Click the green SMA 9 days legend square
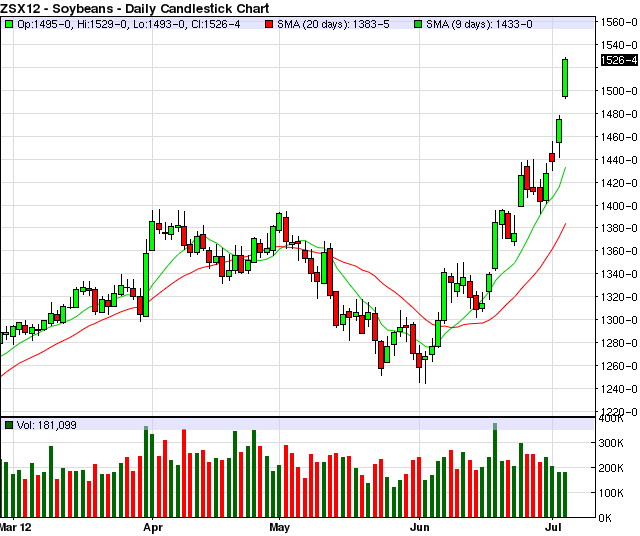640x536 pixels. coord(418,24)
